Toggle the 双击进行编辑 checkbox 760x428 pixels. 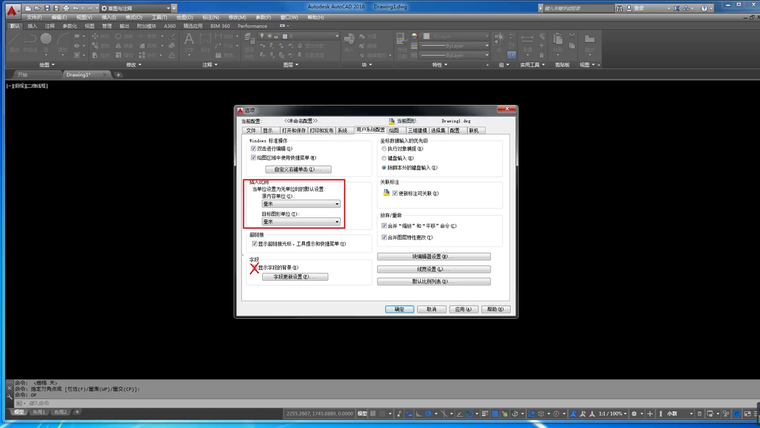coord(255,149)
